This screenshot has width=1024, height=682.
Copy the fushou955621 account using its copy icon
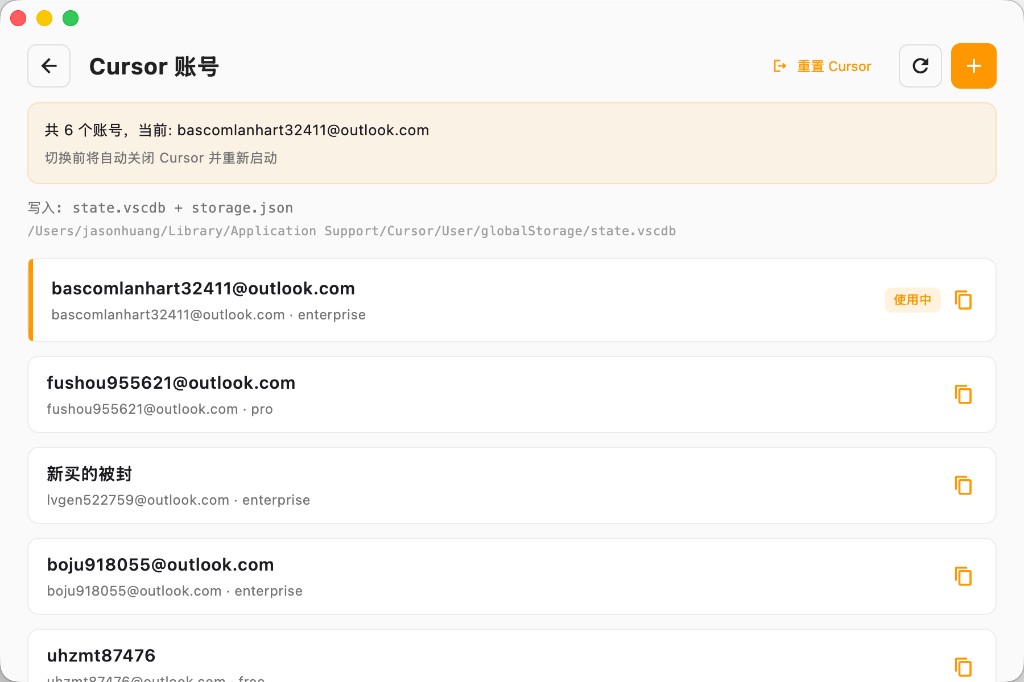963,395
